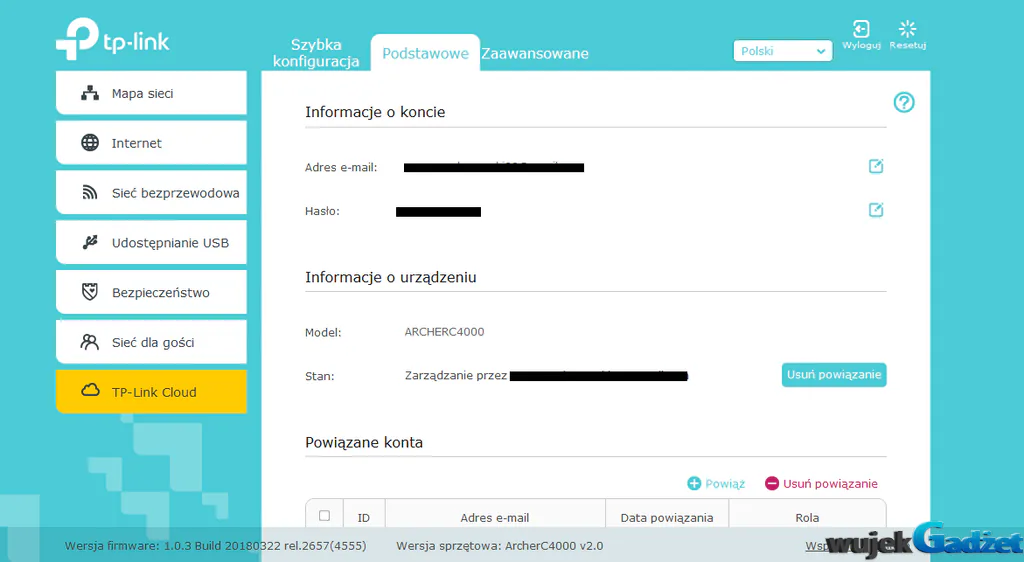This screenshot has height=562, width=1024.
Task: Click the Wyloguj logout icon
Action: [x=861, y=29]
